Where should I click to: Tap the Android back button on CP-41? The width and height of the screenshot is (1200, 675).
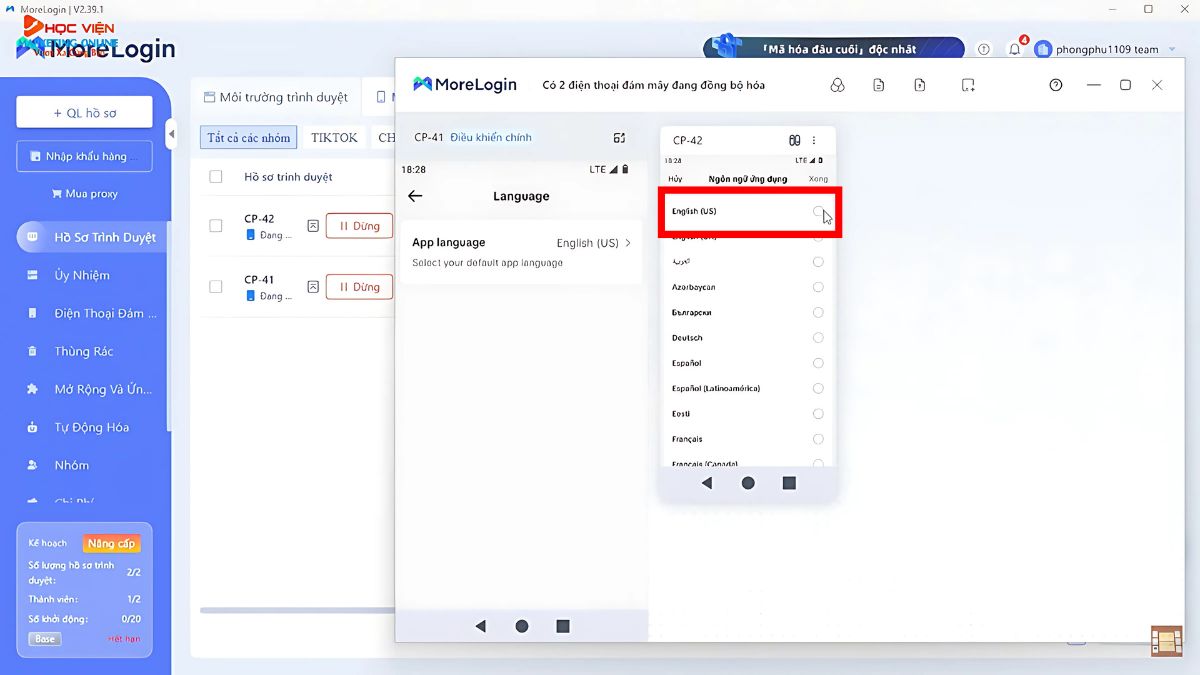tap(480, 626)
